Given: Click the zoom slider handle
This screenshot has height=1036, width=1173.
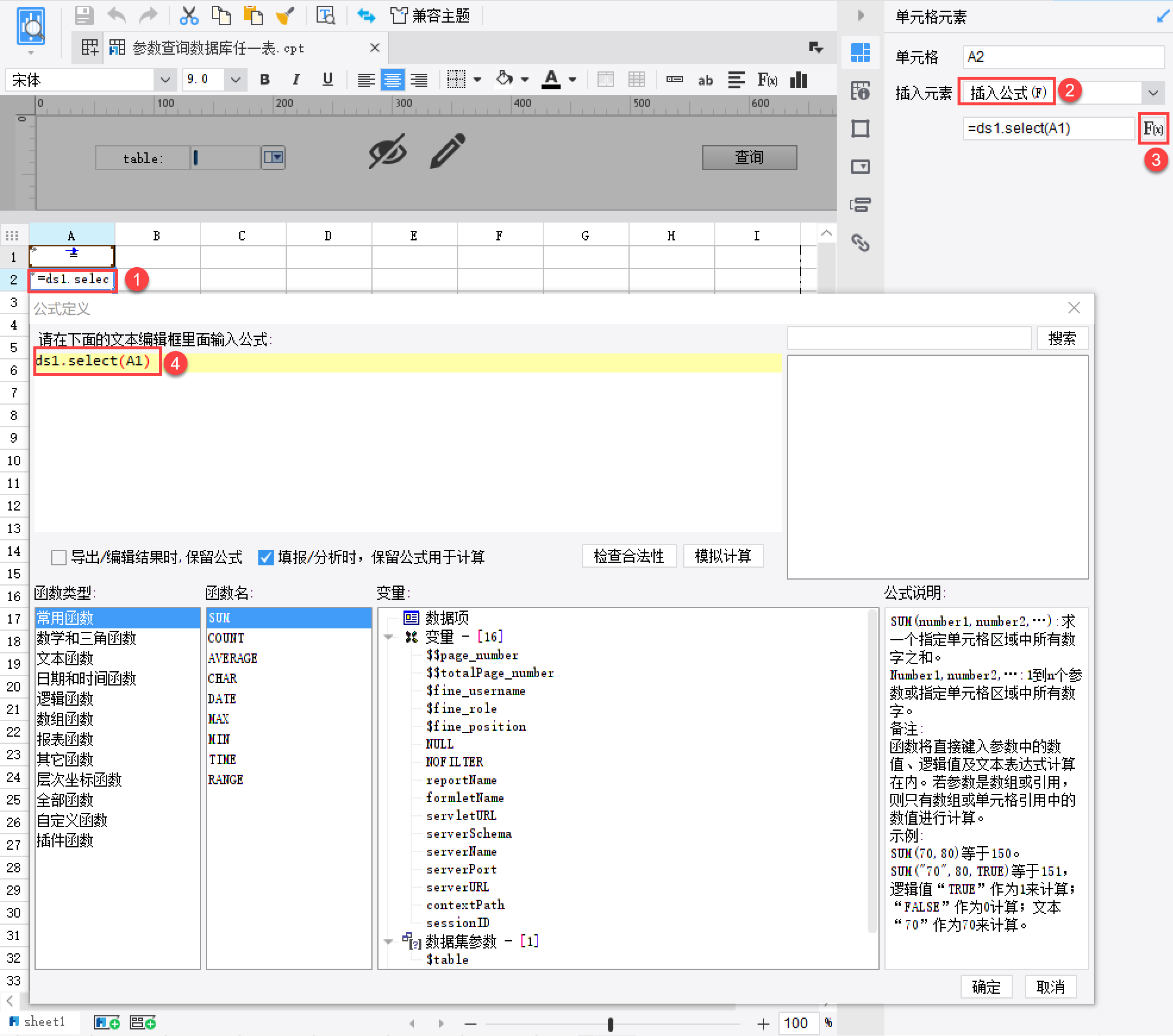Looking at the screenshot, I should (610, 1024).
